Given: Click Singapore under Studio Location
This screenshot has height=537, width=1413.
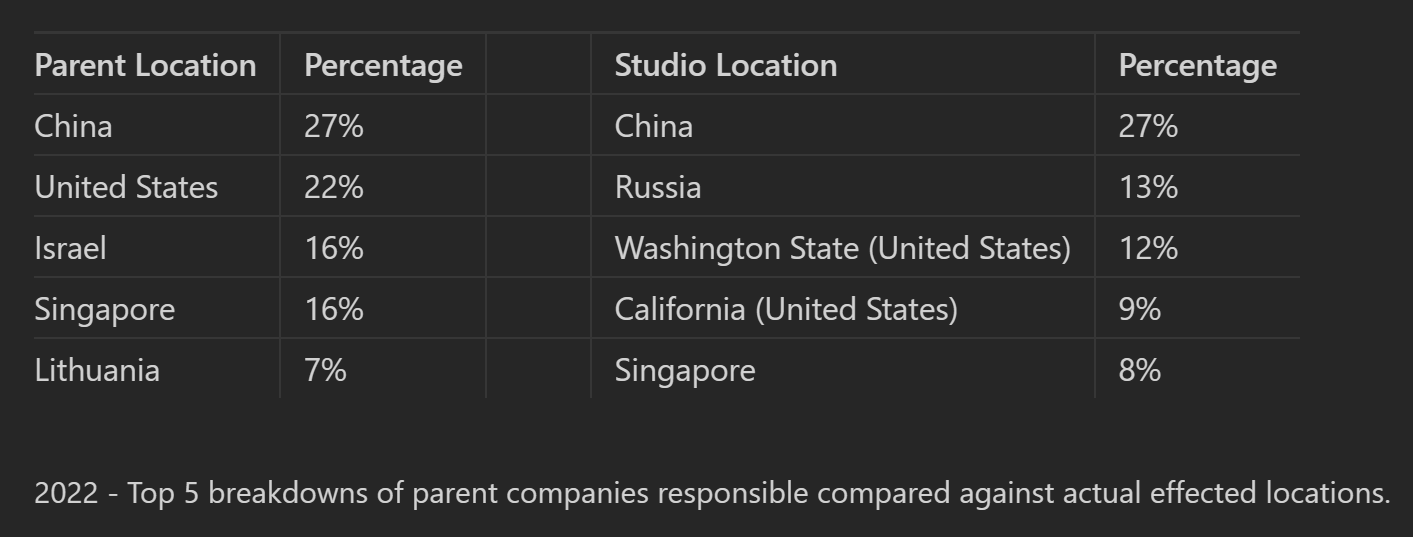Looking at the screenshot, I should 685,371.
